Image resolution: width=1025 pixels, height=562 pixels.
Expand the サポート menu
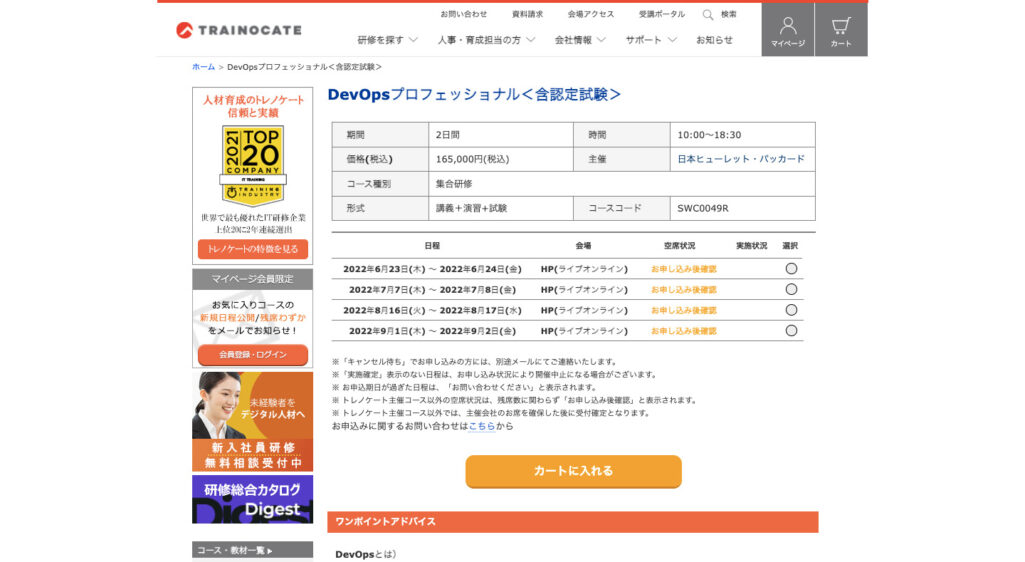650,40
